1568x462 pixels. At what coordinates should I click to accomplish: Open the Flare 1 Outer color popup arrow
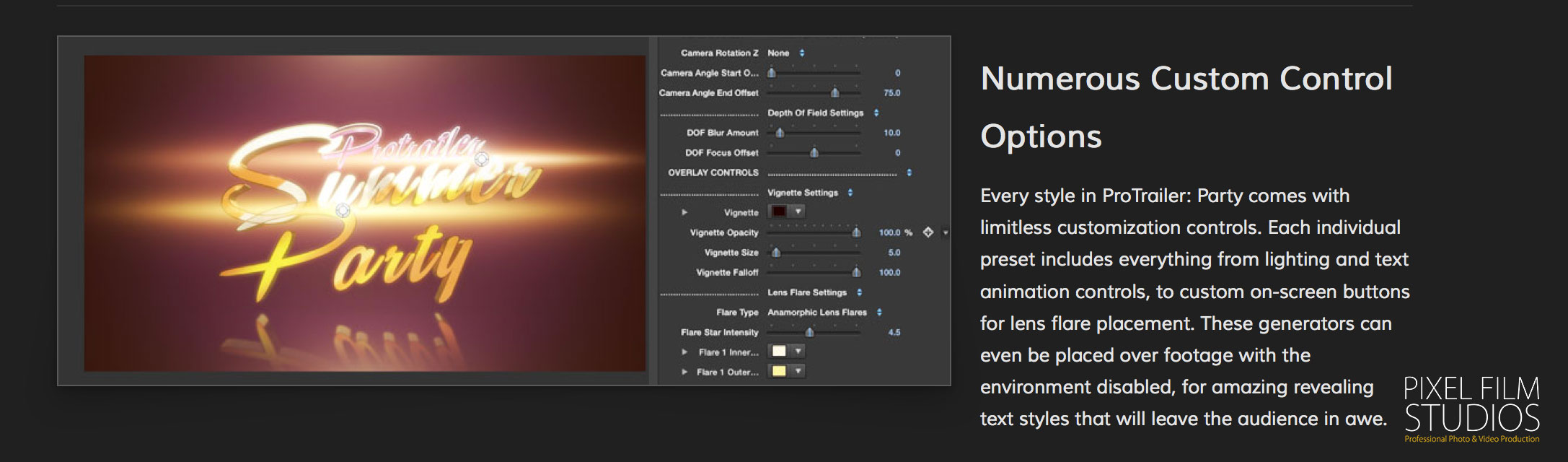click(798, 371)
